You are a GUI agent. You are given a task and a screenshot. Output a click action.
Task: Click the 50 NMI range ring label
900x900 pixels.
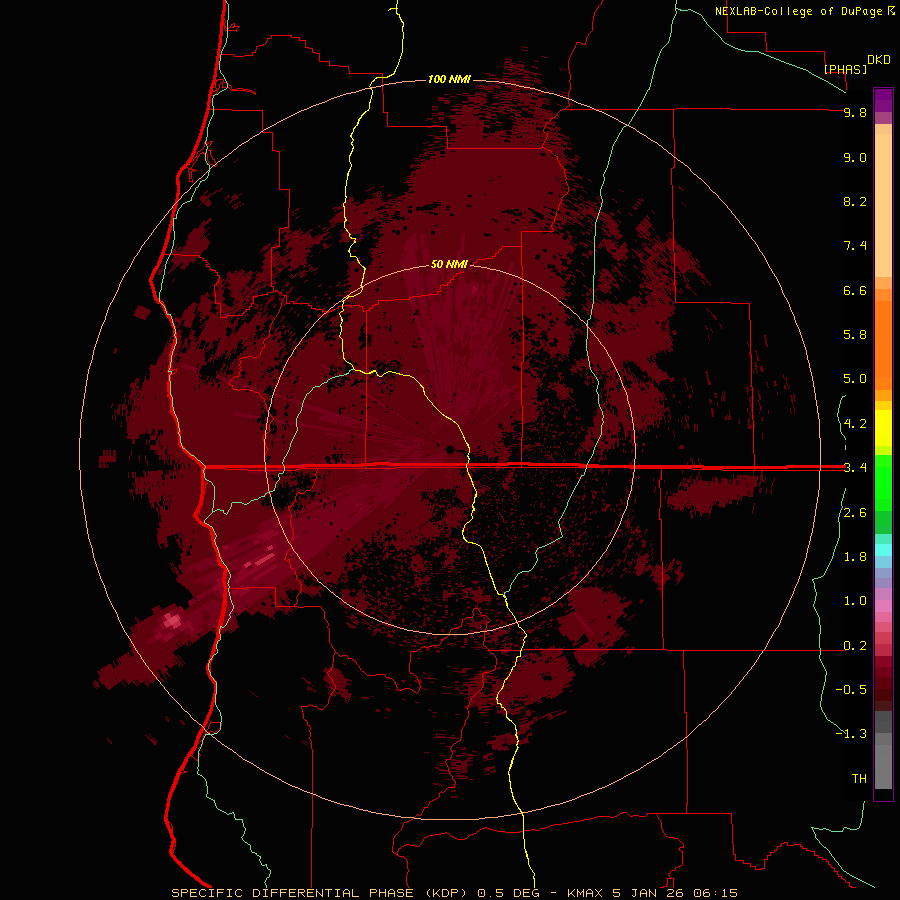click(449, 264)
